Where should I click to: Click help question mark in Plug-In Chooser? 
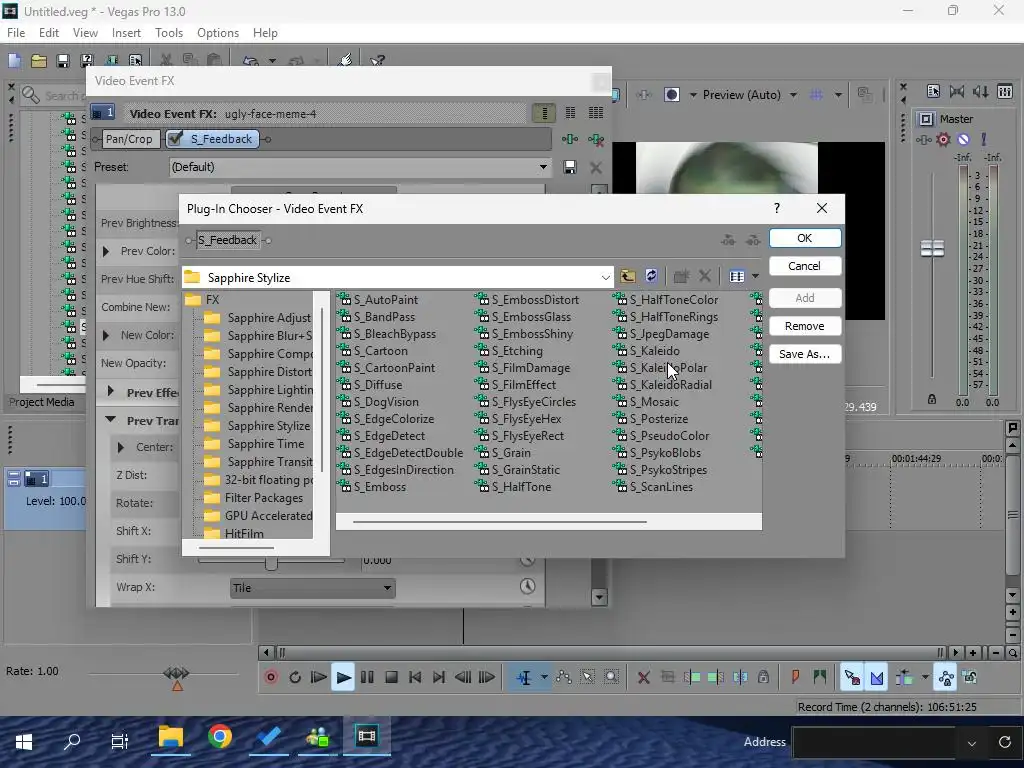tap(776, 208)
